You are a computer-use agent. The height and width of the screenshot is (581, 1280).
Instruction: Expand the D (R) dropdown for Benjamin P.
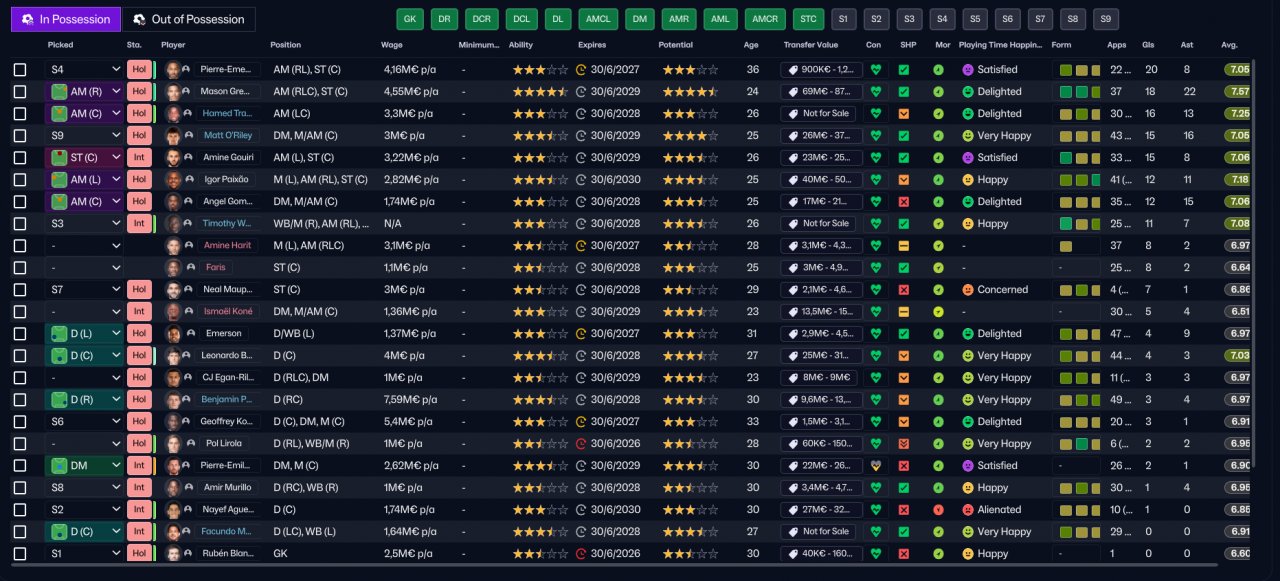click(x=84, y=400)
